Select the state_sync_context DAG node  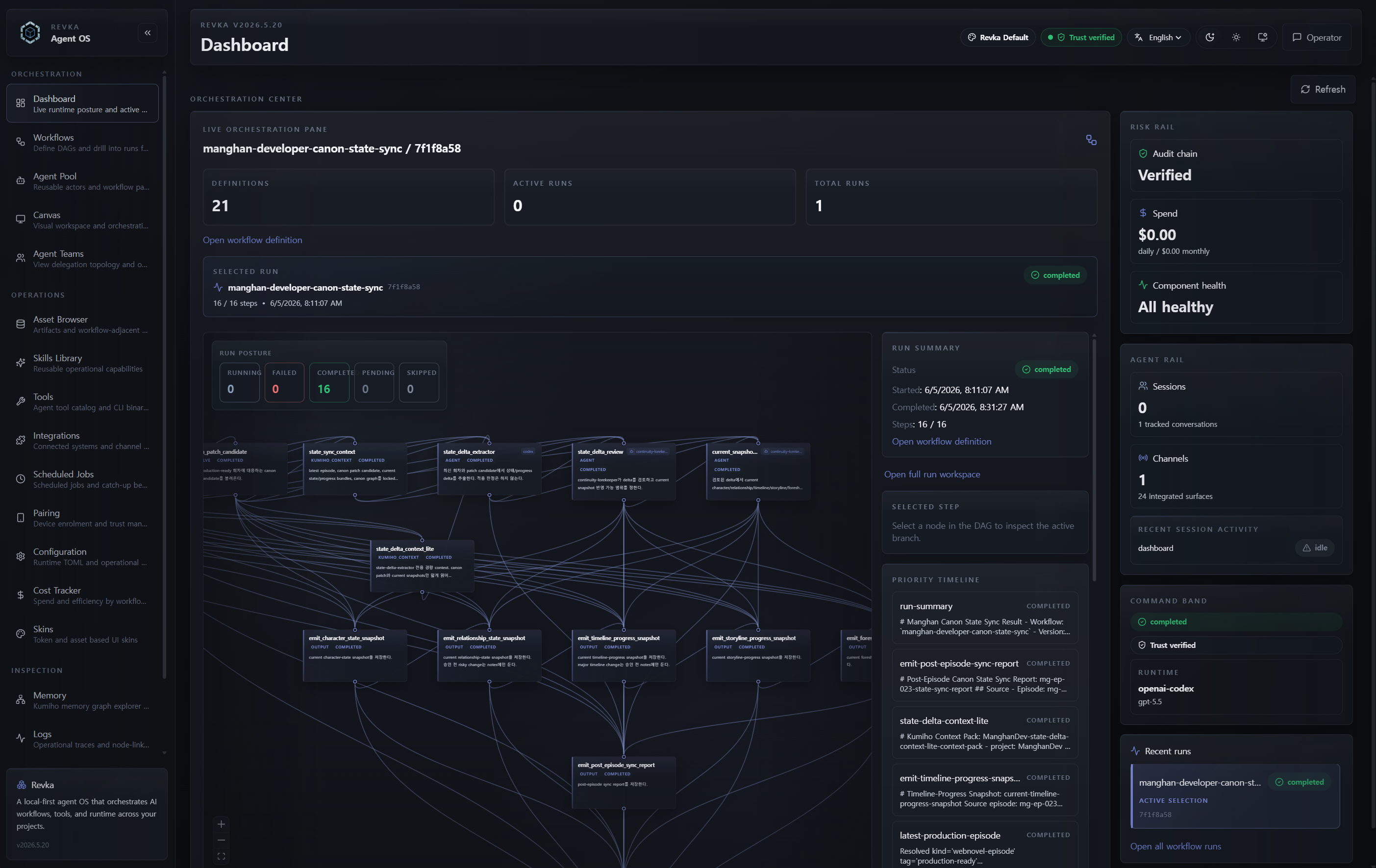point(355,469)
